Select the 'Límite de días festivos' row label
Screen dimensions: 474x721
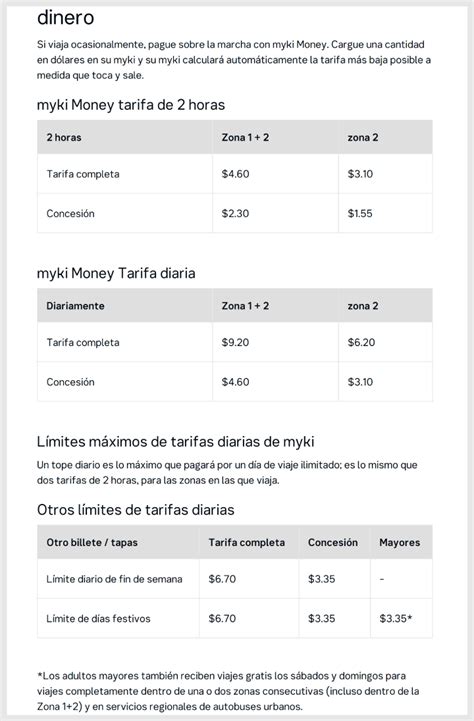click(x=98, y=618)
